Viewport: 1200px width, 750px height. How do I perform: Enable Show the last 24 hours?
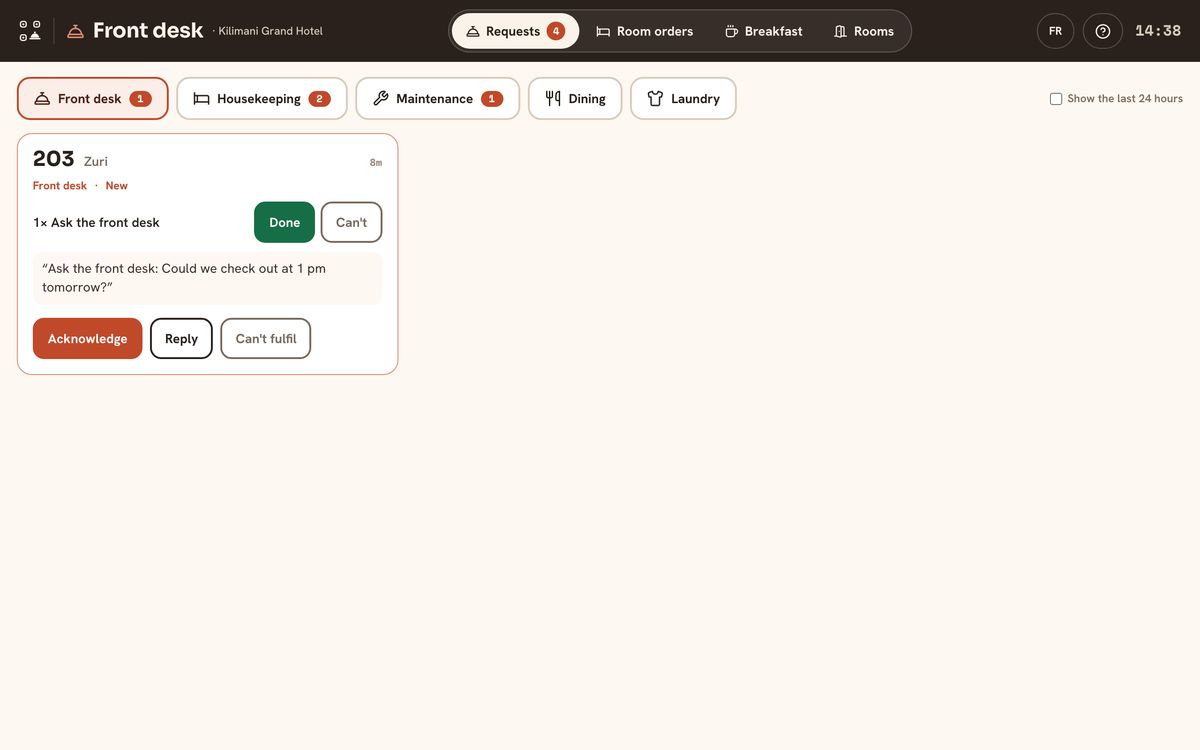(1056, 99)
